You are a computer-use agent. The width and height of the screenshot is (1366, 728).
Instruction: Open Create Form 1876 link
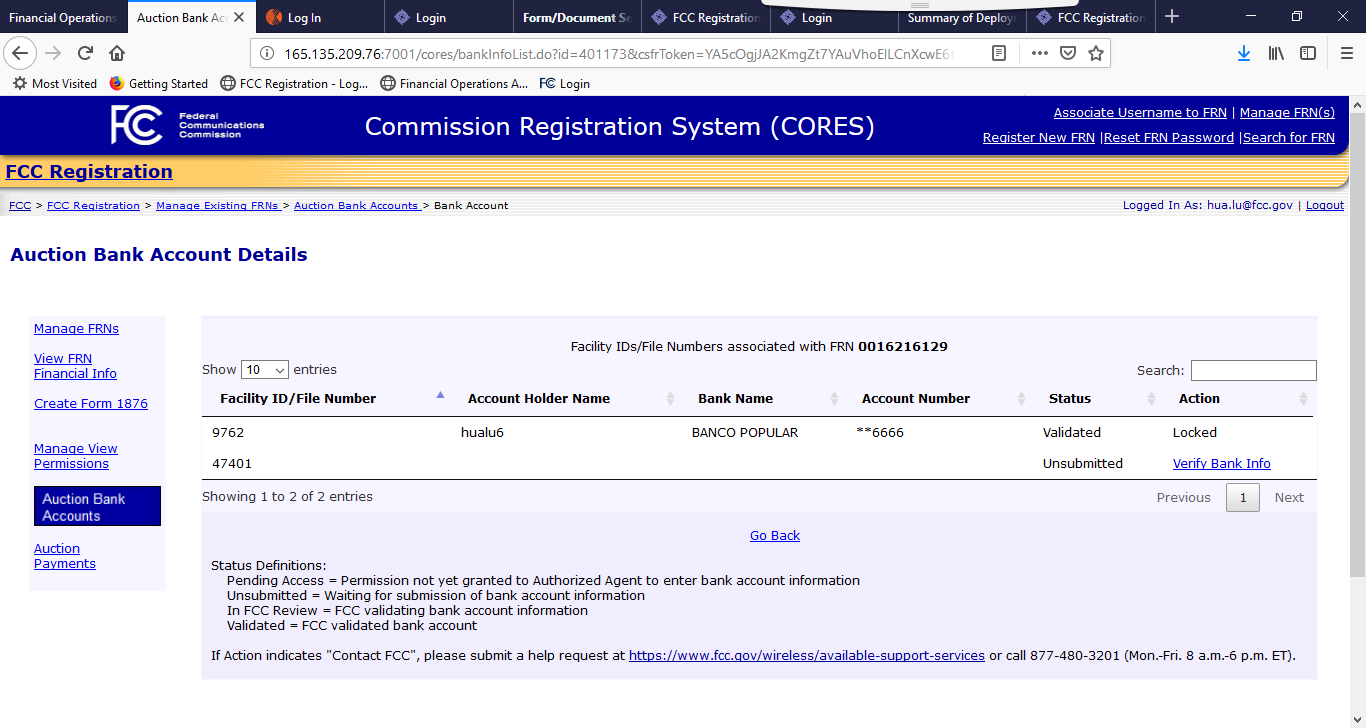coord(91,404)
